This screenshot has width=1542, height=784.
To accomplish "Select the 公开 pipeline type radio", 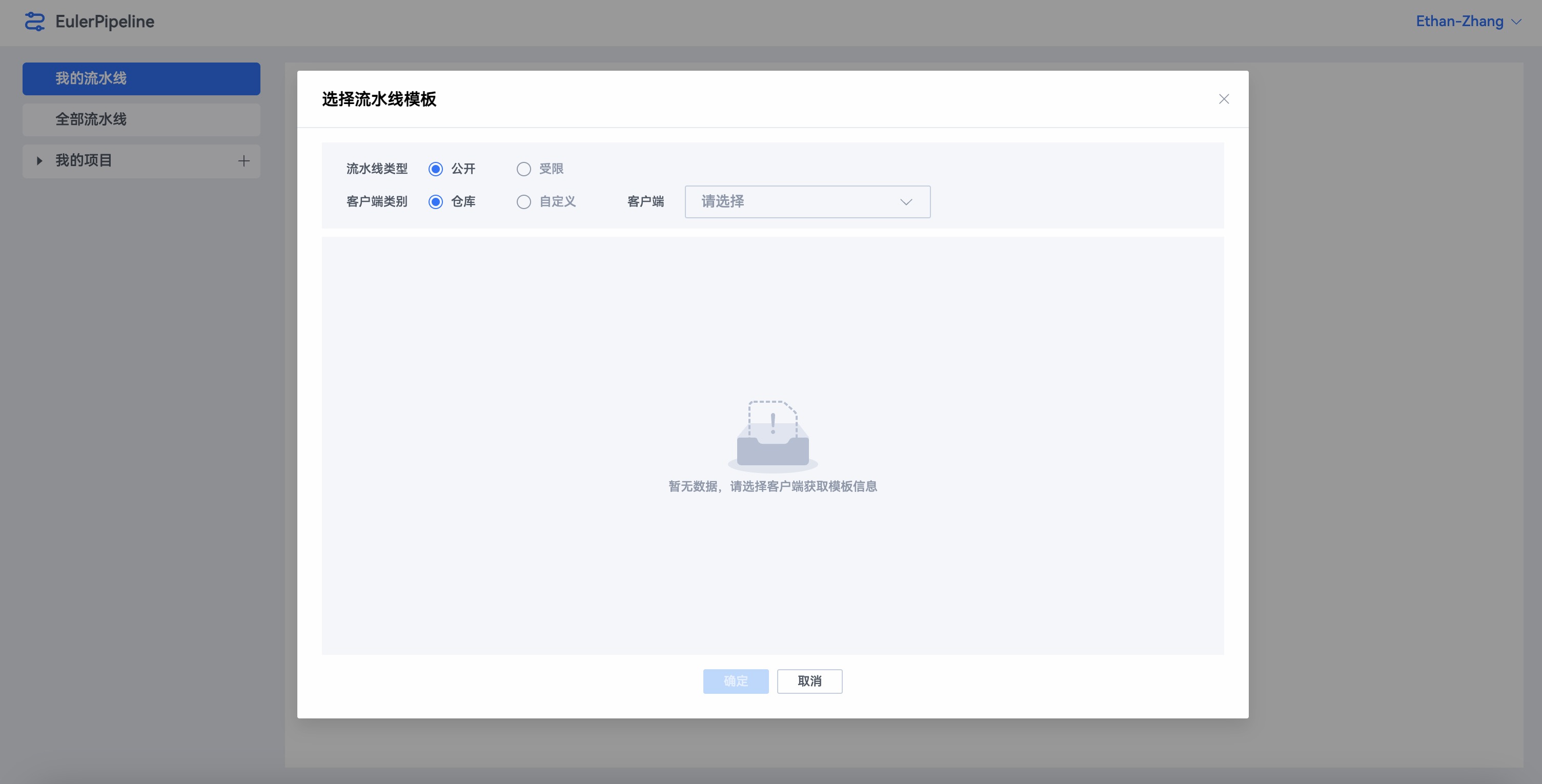I will (436, 170).
